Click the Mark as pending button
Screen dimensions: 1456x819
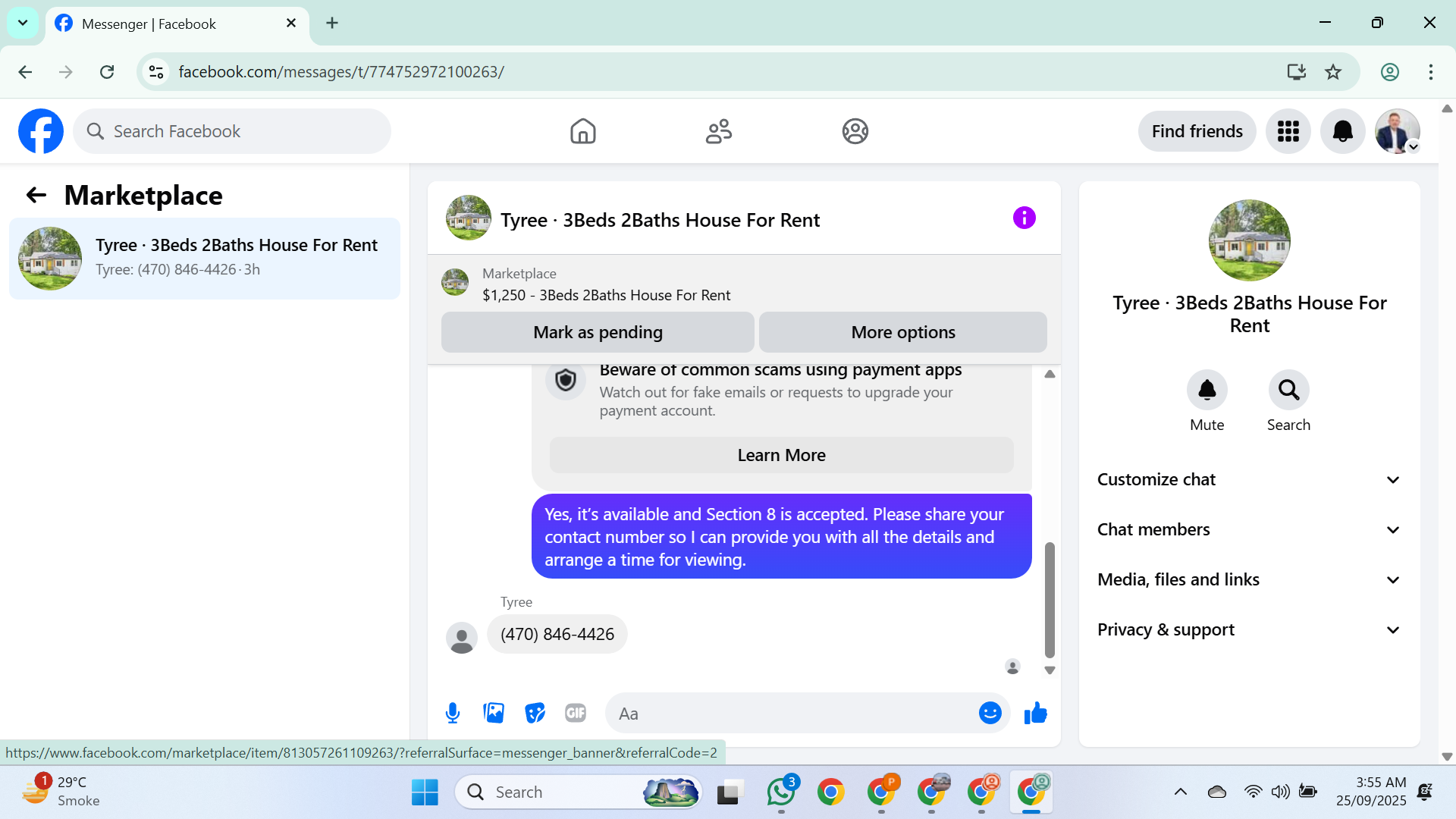pyautogui.click(x=598, y=332)
